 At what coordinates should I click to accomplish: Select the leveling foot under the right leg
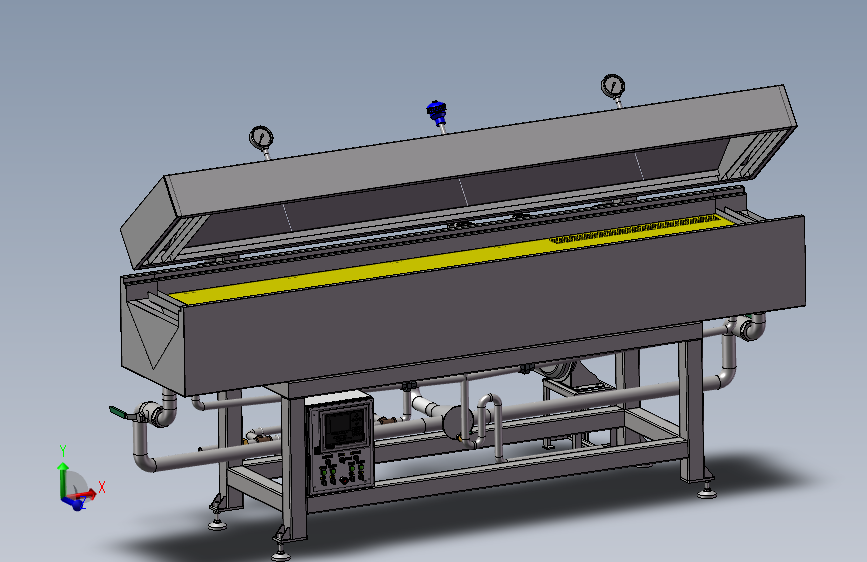(707, 493)
